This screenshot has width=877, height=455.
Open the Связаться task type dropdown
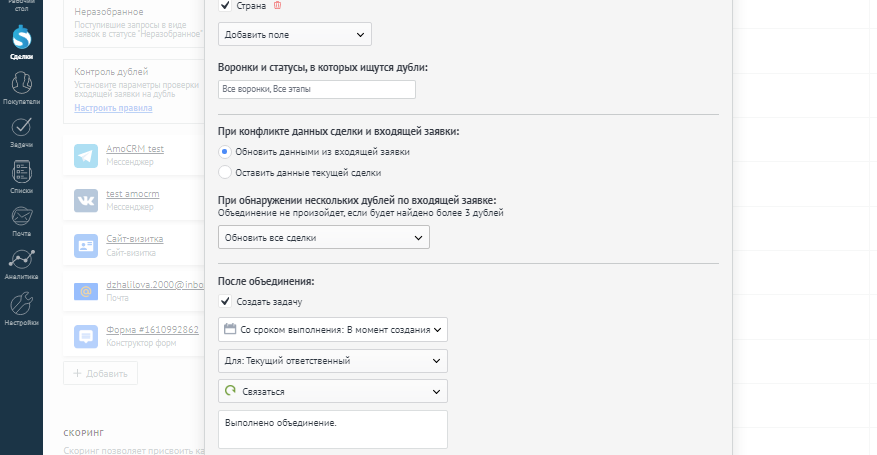pyautogui.click(x=332, y=392)
